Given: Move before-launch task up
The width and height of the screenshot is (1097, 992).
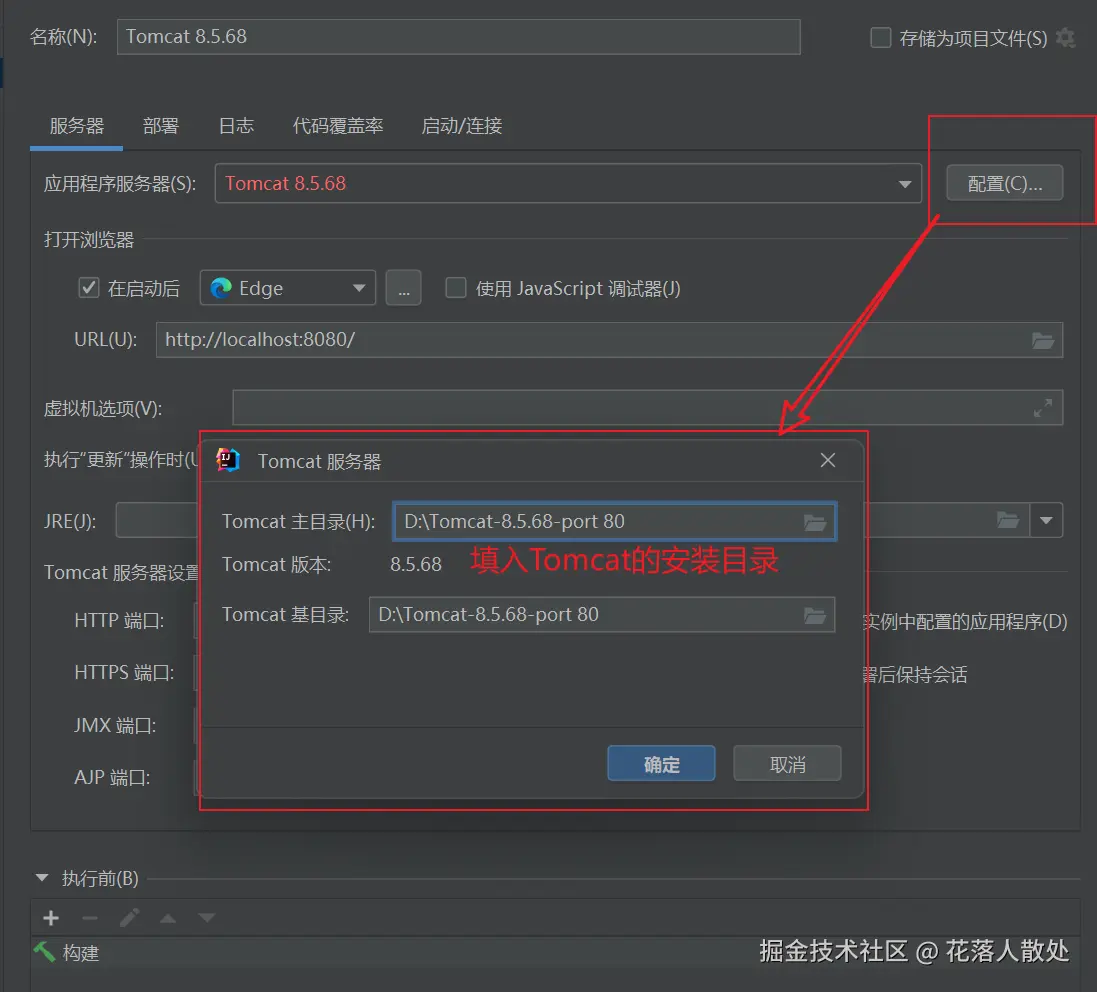Looking at the screenshot, I should click(168, 918).
